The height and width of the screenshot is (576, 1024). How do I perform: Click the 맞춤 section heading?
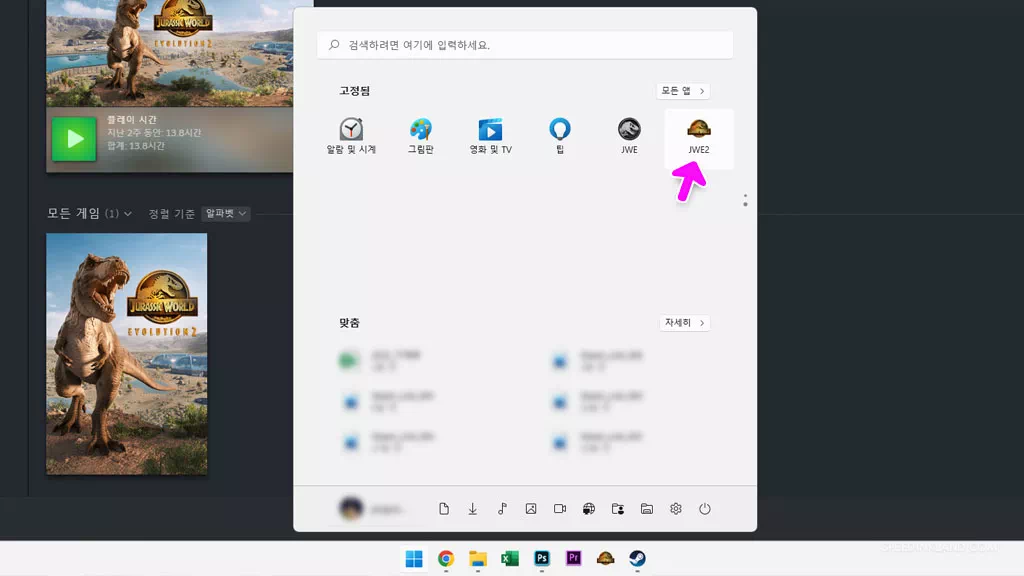pos(349,323)
